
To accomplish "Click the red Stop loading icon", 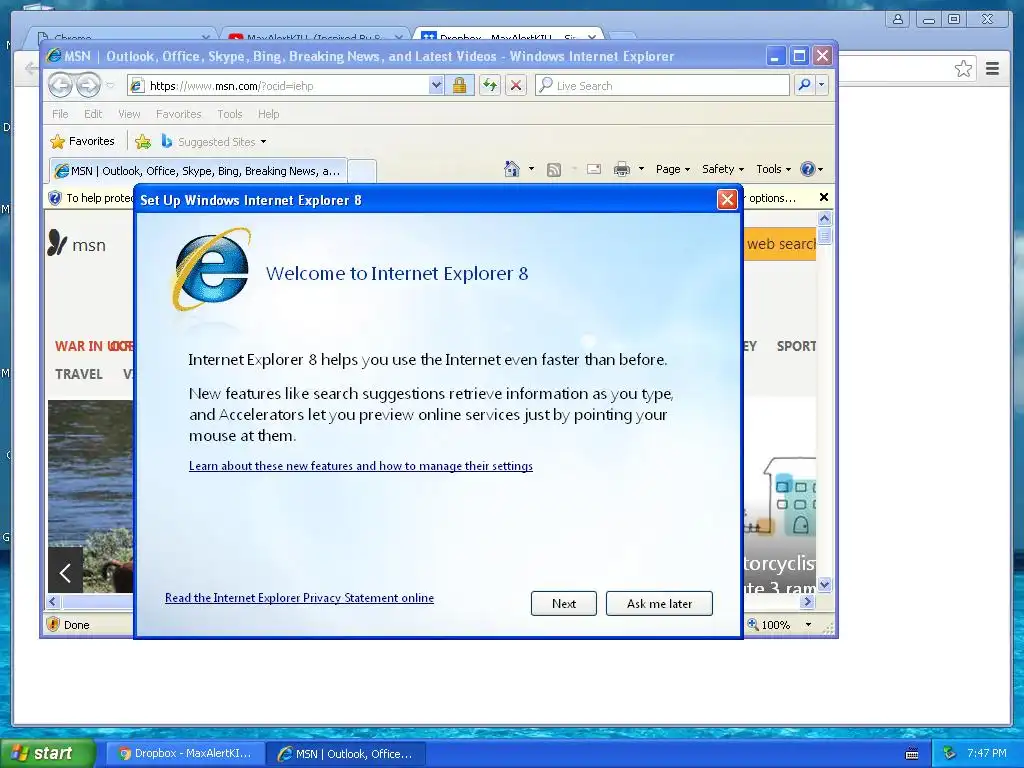I will point(516,86).
